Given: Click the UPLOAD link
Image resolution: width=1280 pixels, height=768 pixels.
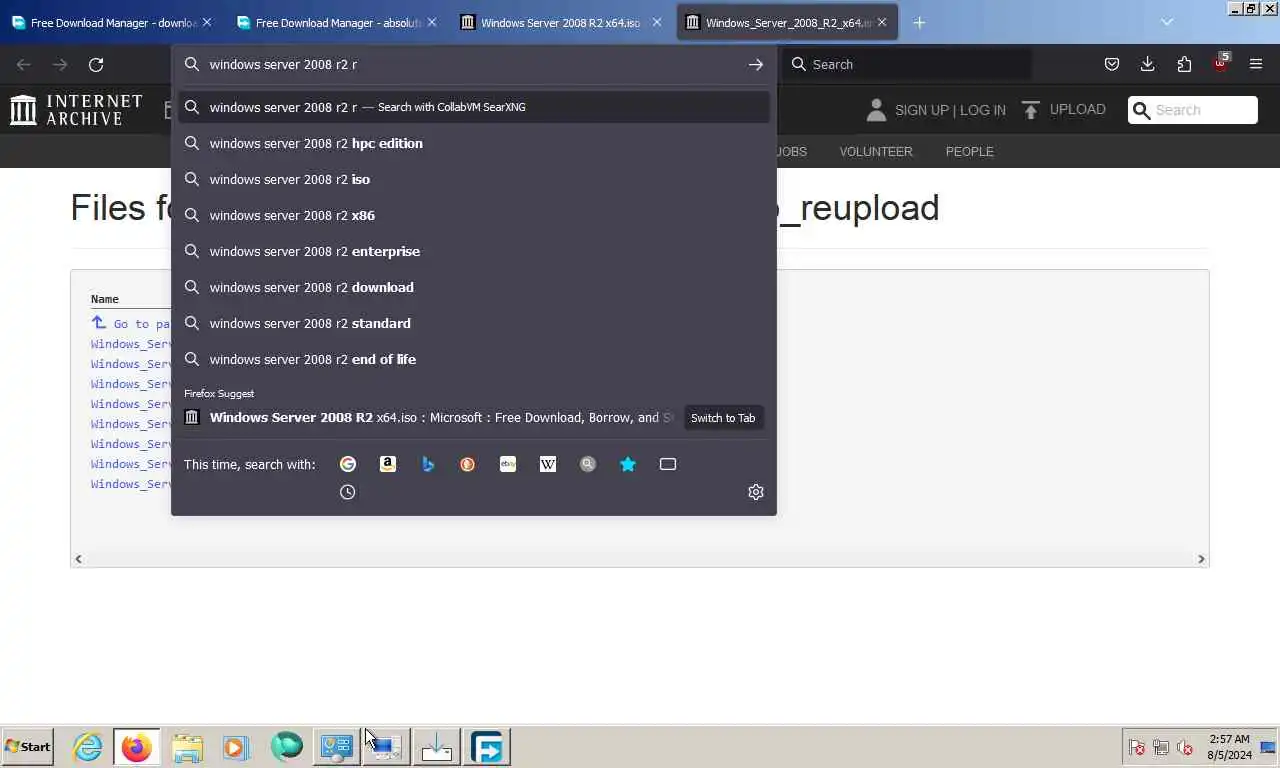Looking at the screenshot, I should pos(1077,109).
